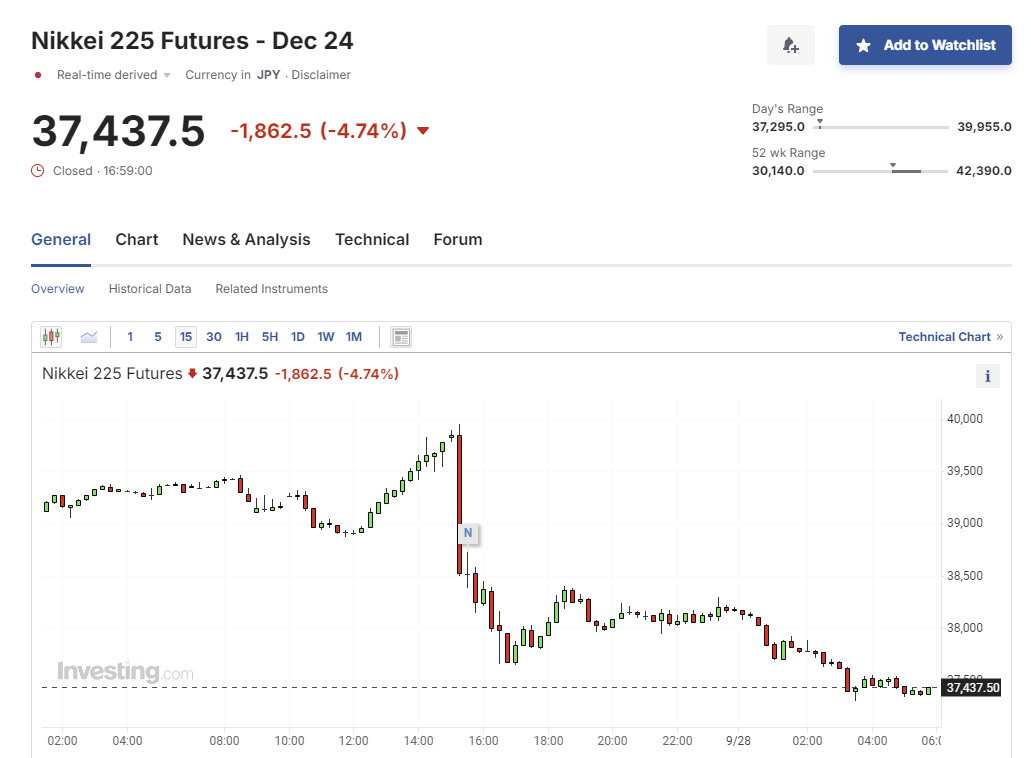Open the Historical Data link
1031x758 pixels.
click(150, 289)
